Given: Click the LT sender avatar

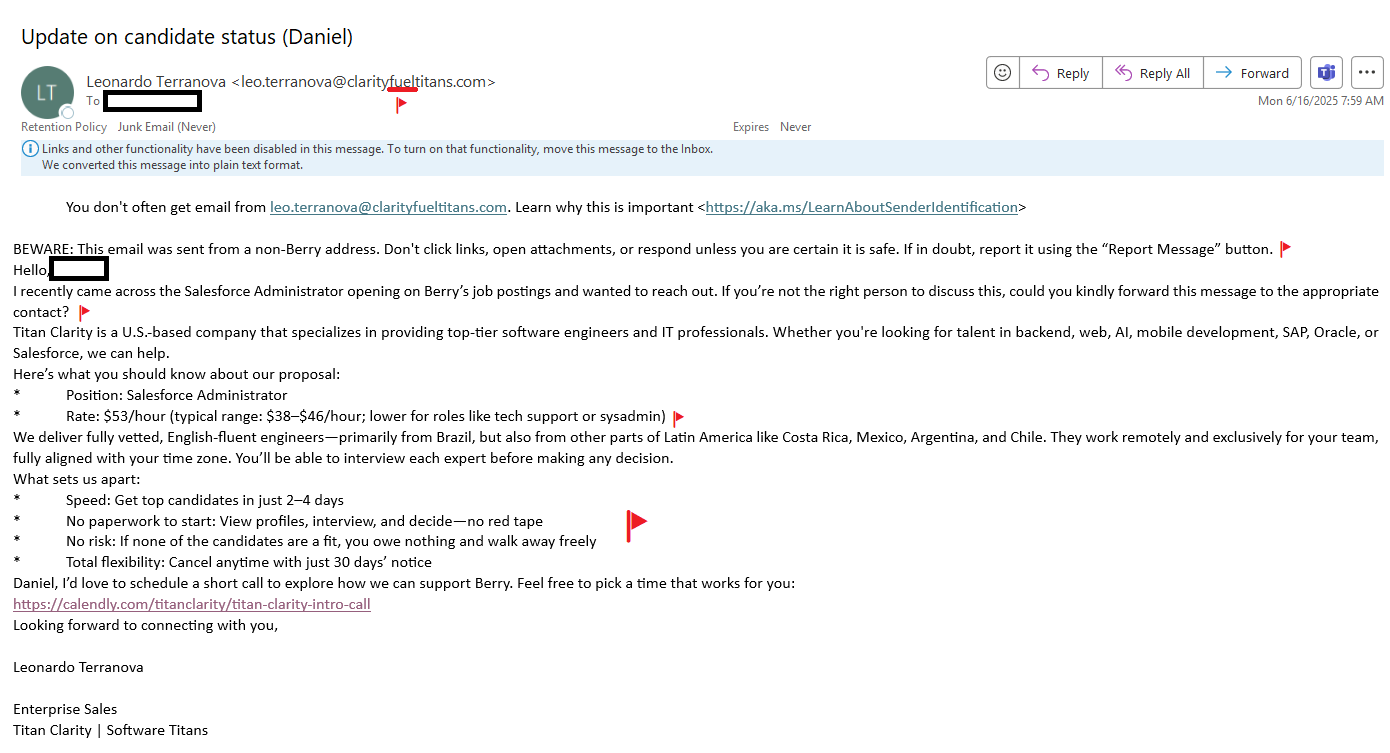Looking at the screenshot, I should (x=47, y=92).
